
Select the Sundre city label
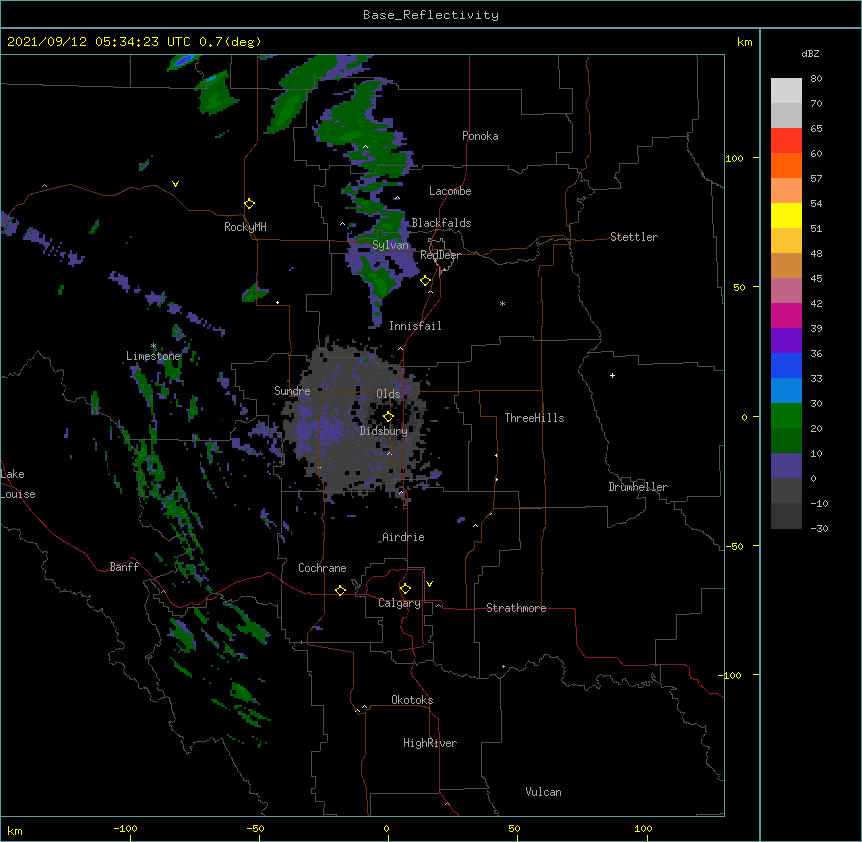coord(292,391)
